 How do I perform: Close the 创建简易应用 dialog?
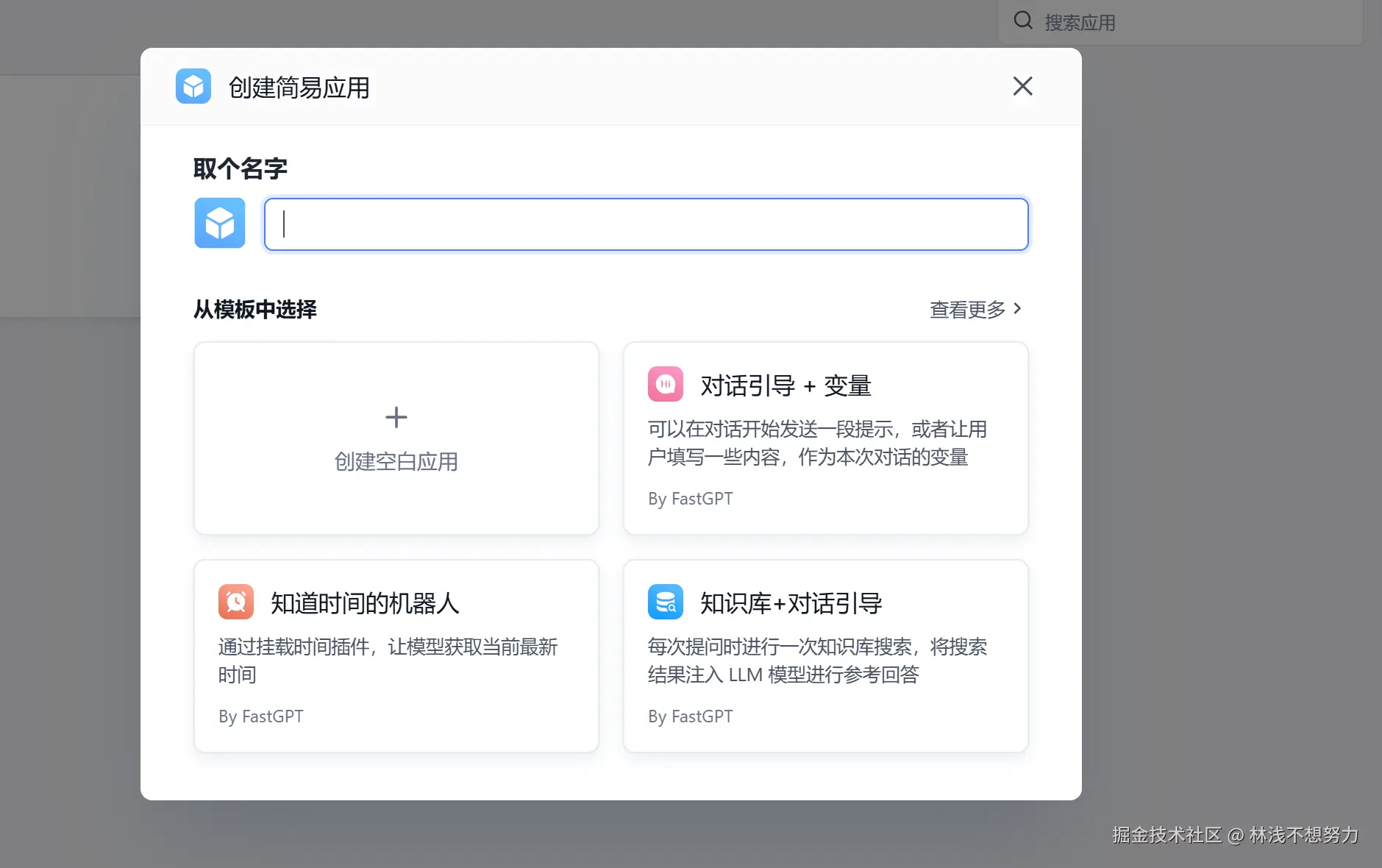[x=1023, y=86]
